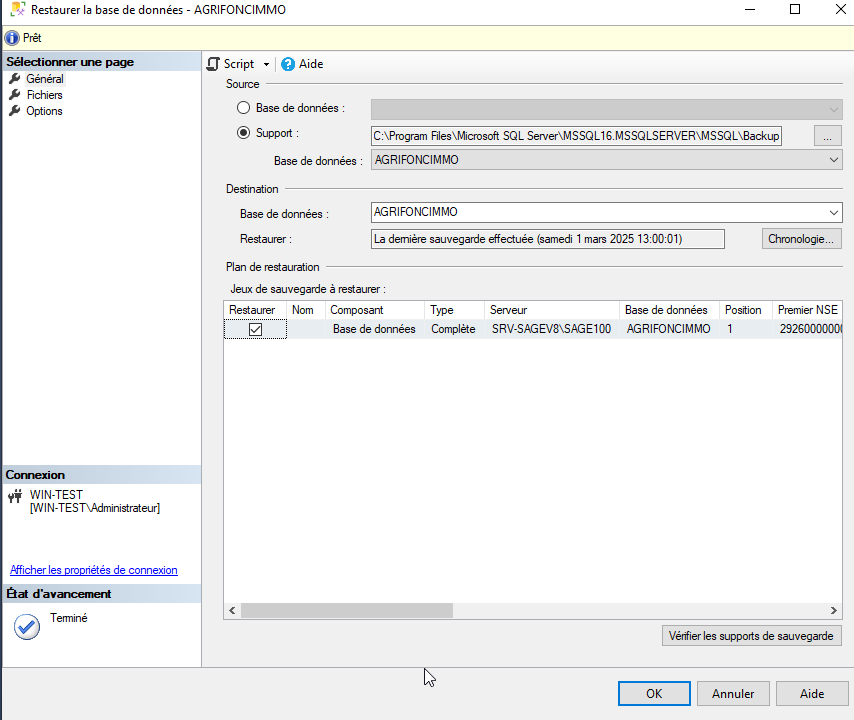This screenshot has width=854, height=720.
Task: Select the Général page wrench icon
Action: click(x=15, y=79)
